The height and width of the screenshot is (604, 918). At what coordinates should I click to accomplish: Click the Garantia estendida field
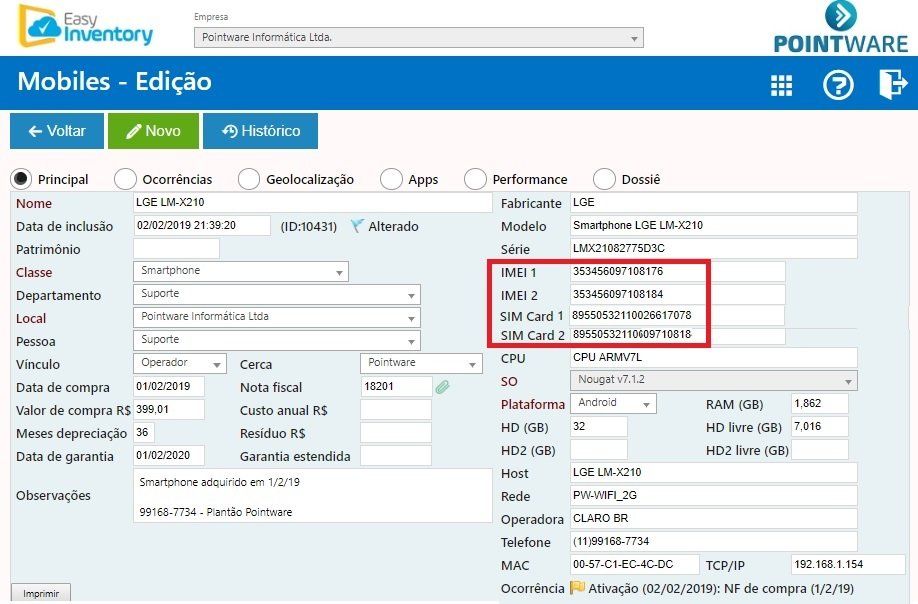(396, 455)
